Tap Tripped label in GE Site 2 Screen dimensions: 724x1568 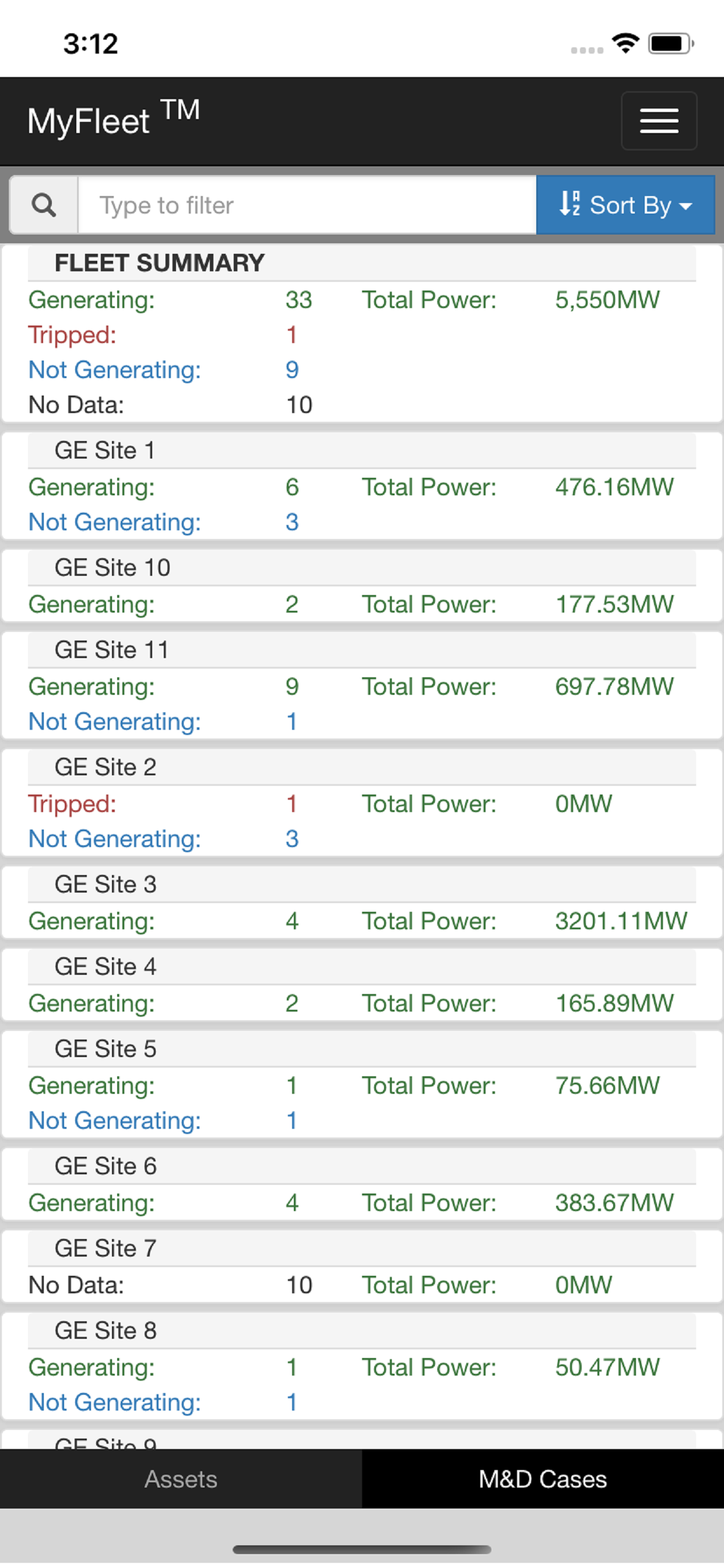point(72,803)
